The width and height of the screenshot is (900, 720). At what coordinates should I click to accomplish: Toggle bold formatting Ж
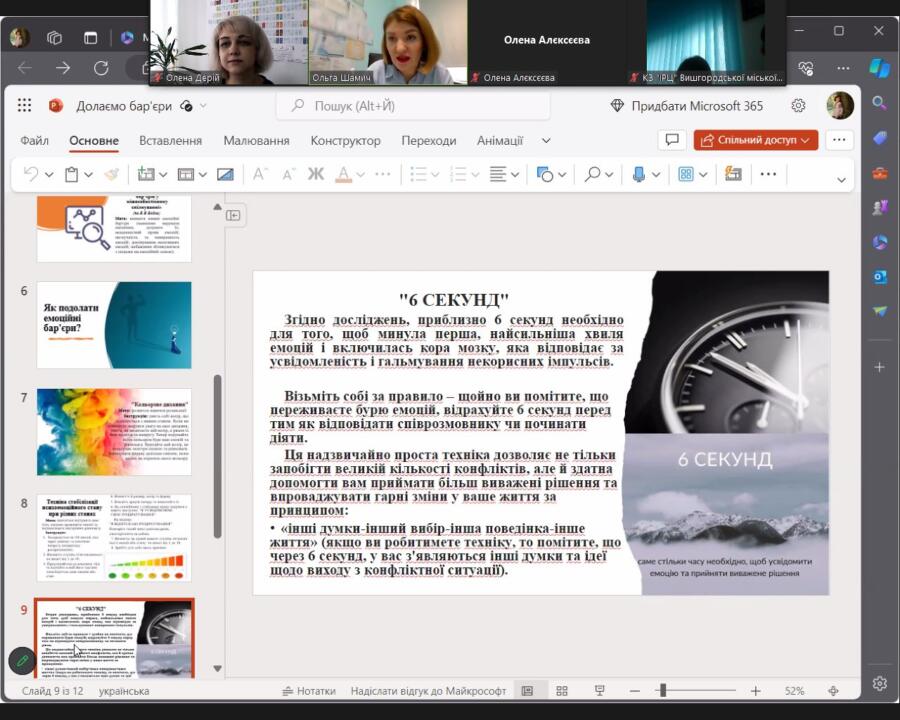[316, 174]
